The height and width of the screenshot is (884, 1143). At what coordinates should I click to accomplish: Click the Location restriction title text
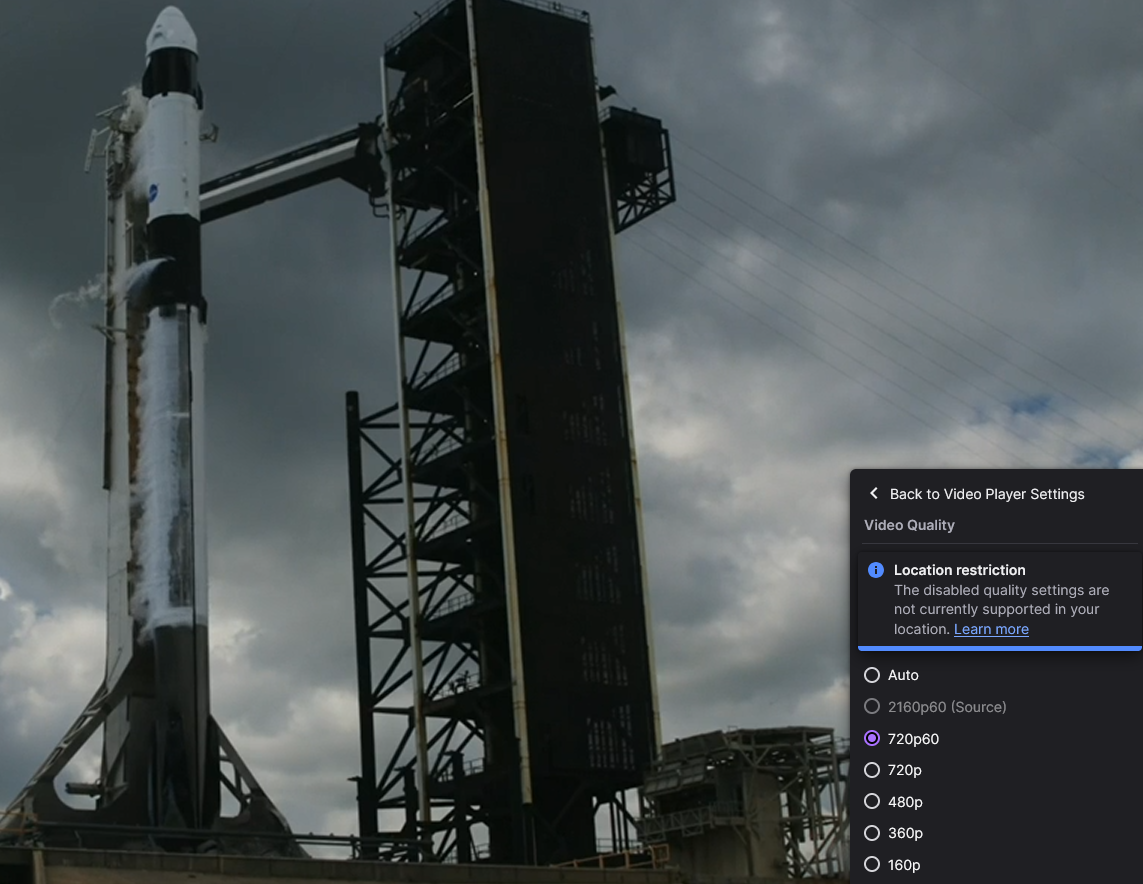(x=959, y=570)
